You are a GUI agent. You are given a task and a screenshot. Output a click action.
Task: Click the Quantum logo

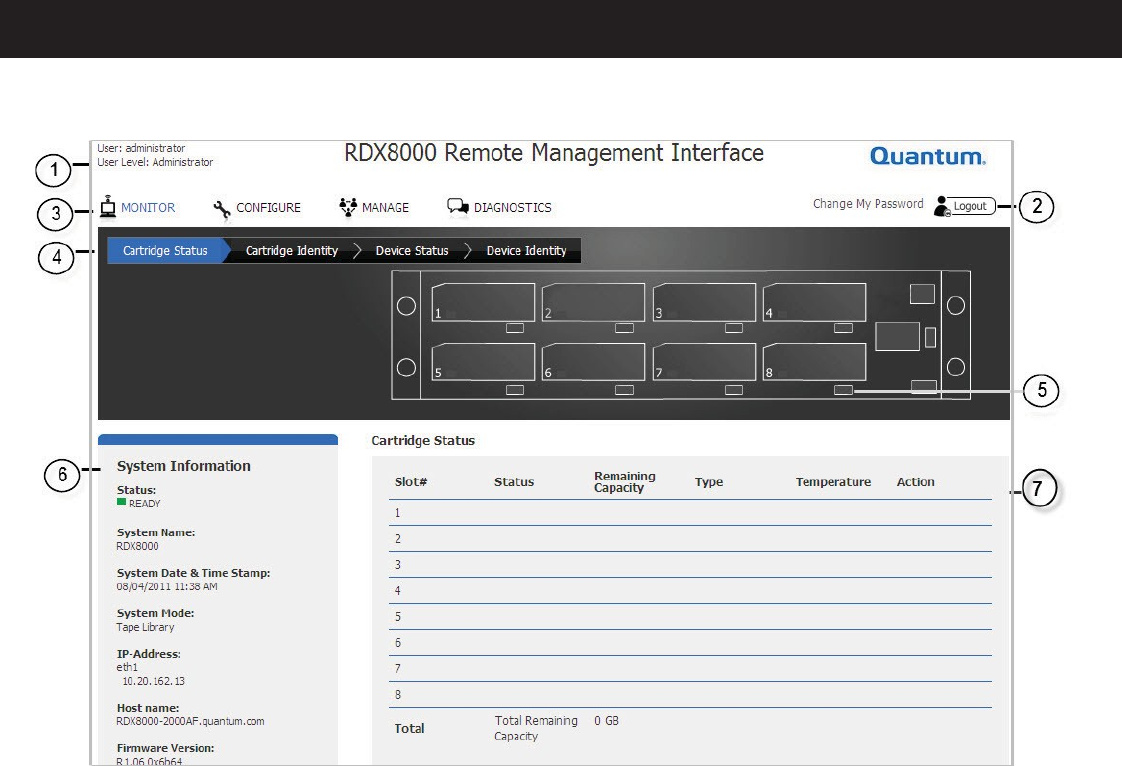(x=927, y=156)
